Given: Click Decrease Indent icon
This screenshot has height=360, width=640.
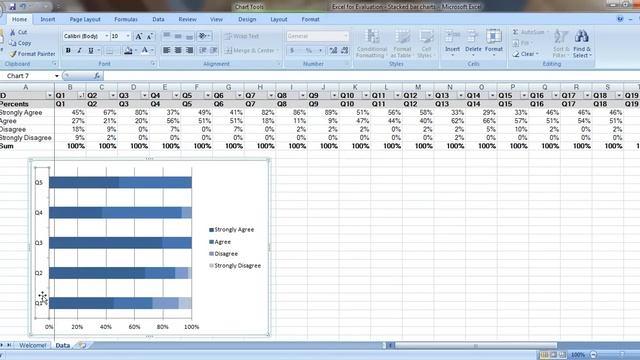Looking at the screenshot, I should pyautogui.click(x=202, y=50).
